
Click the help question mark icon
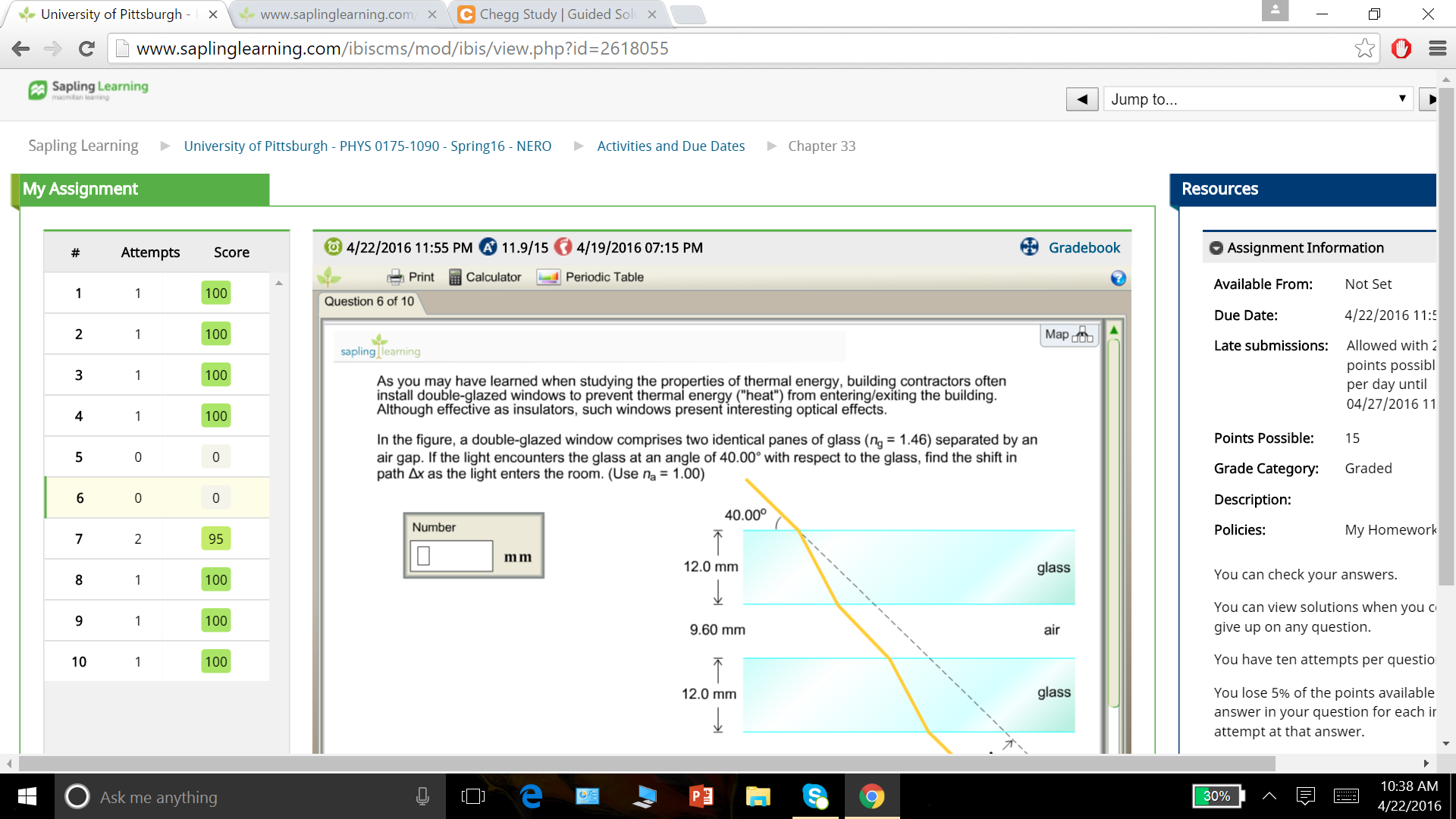[1118, 279]
